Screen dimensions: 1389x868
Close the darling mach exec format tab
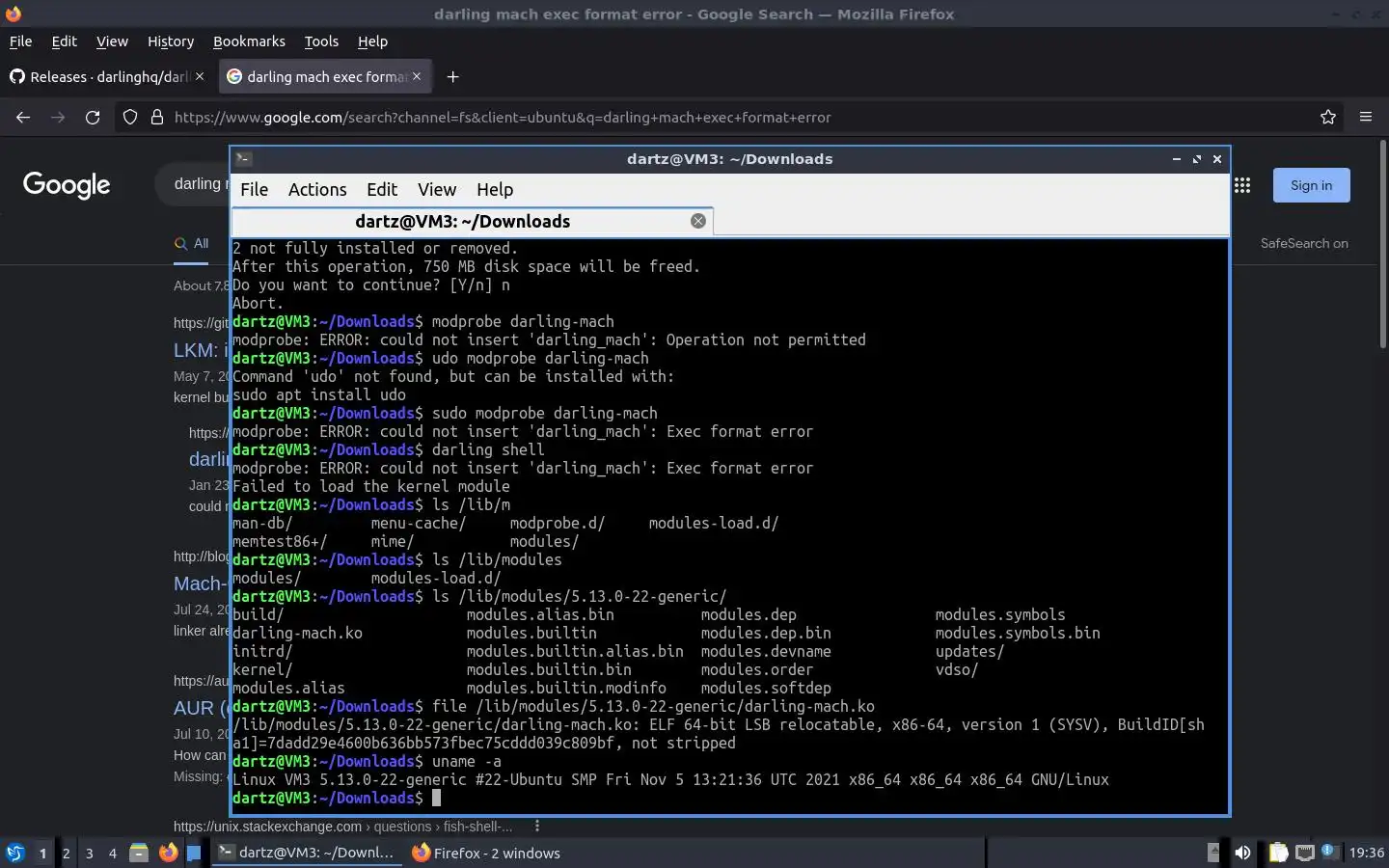coord(417,76)
